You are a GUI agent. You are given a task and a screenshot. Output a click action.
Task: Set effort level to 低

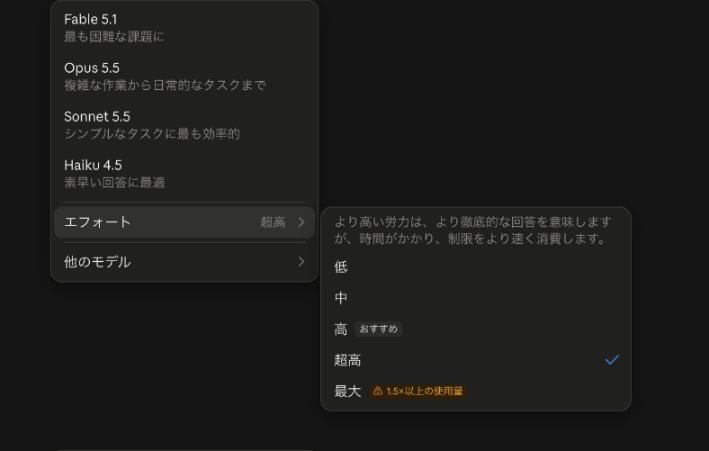click(x=476, y=267)
